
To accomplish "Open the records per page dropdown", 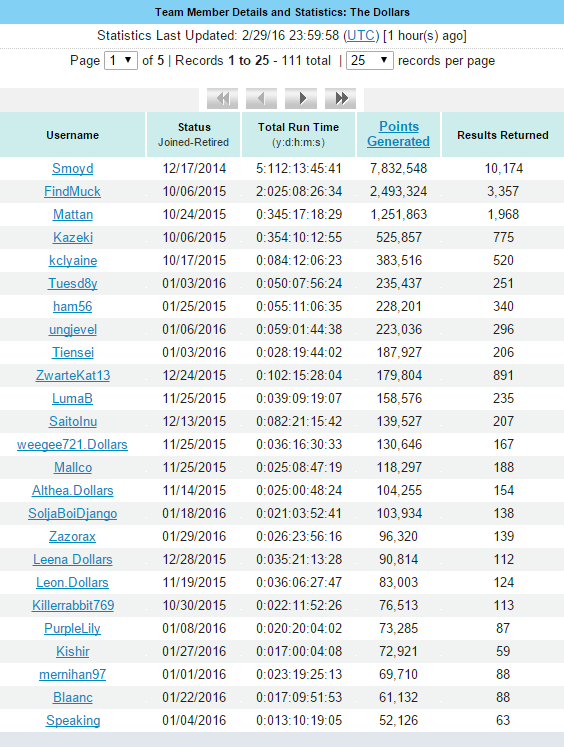I will [370, 61].
